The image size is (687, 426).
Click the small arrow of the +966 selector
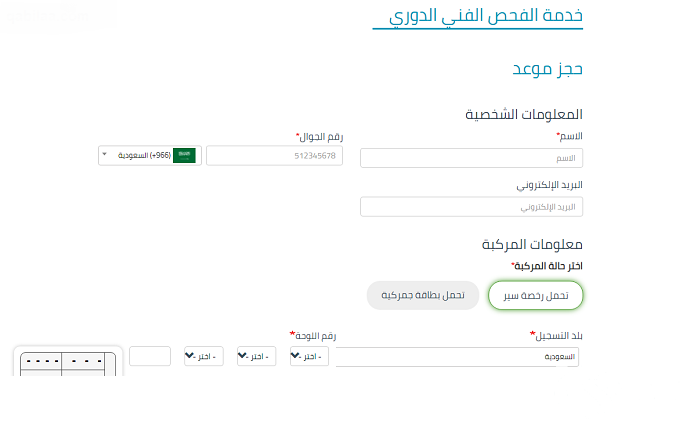(x=104, y=154)
